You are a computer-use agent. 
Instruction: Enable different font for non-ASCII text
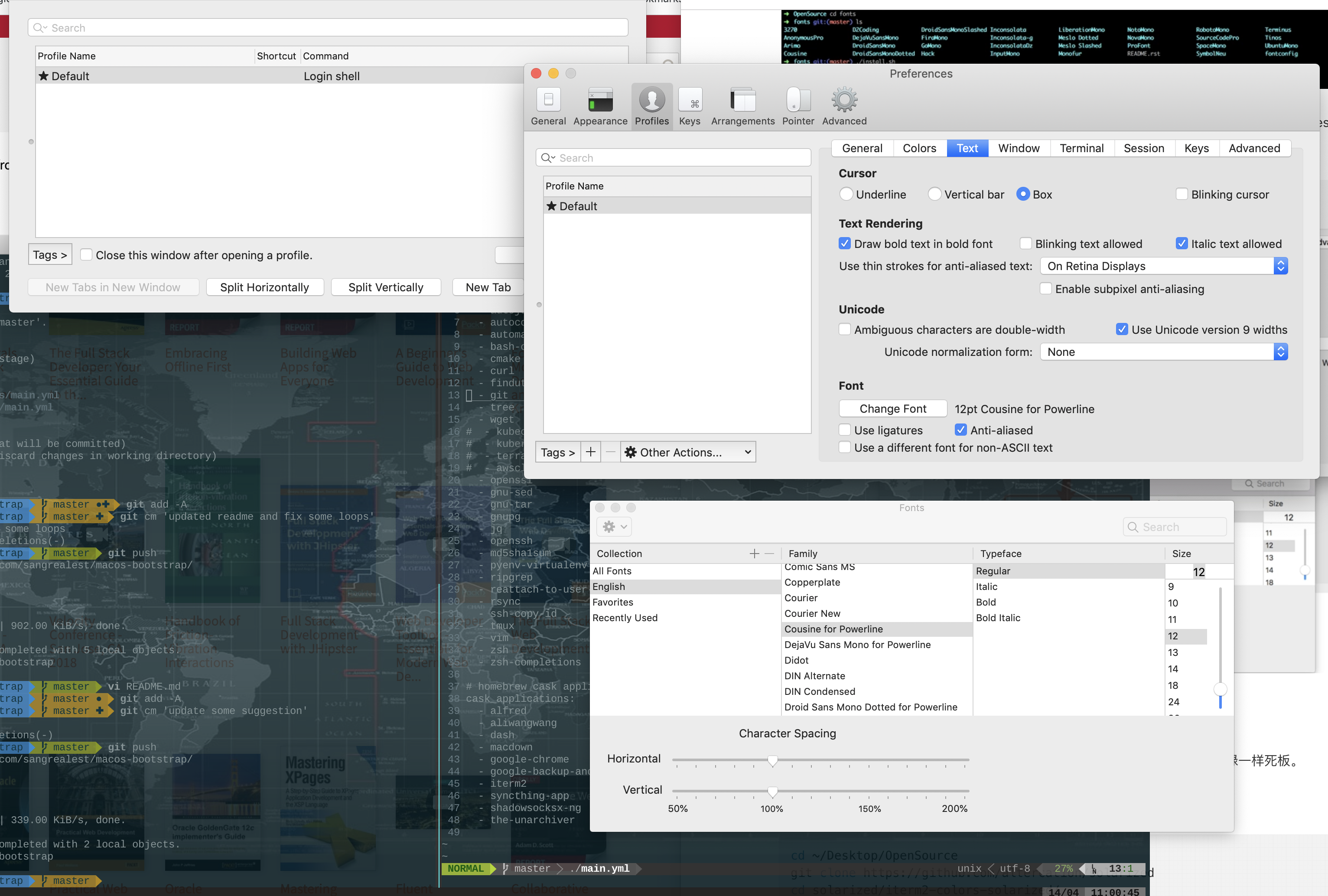[844, 447]
